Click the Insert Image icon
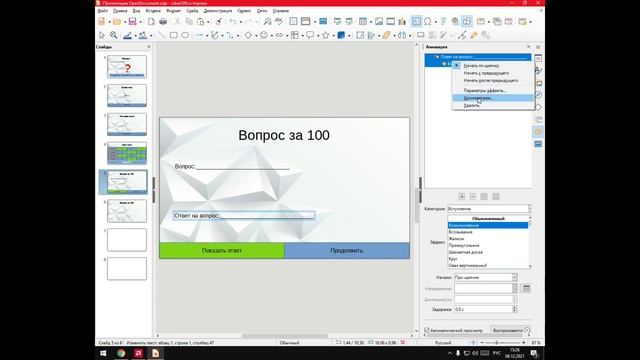 click(379, 22)
